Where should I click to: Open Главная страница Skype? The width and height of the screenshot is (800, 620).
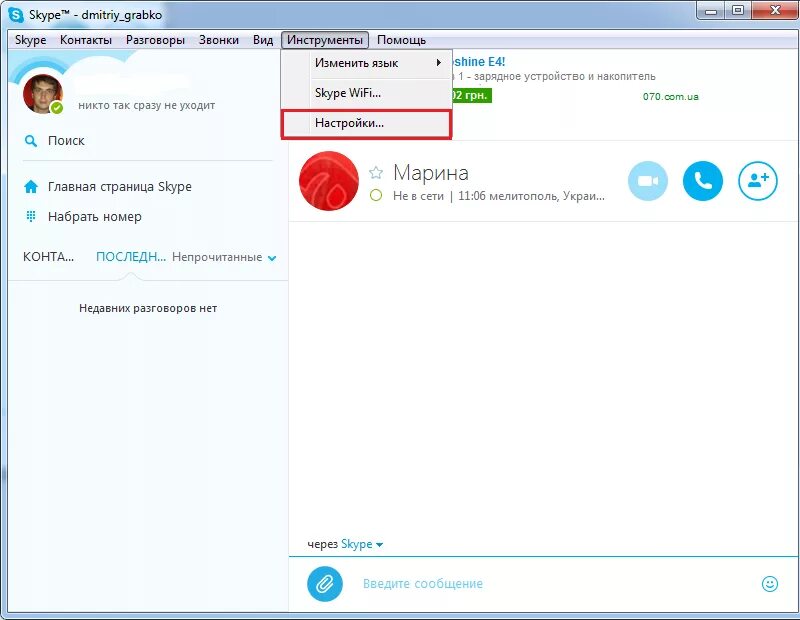[x=119, y=187]
